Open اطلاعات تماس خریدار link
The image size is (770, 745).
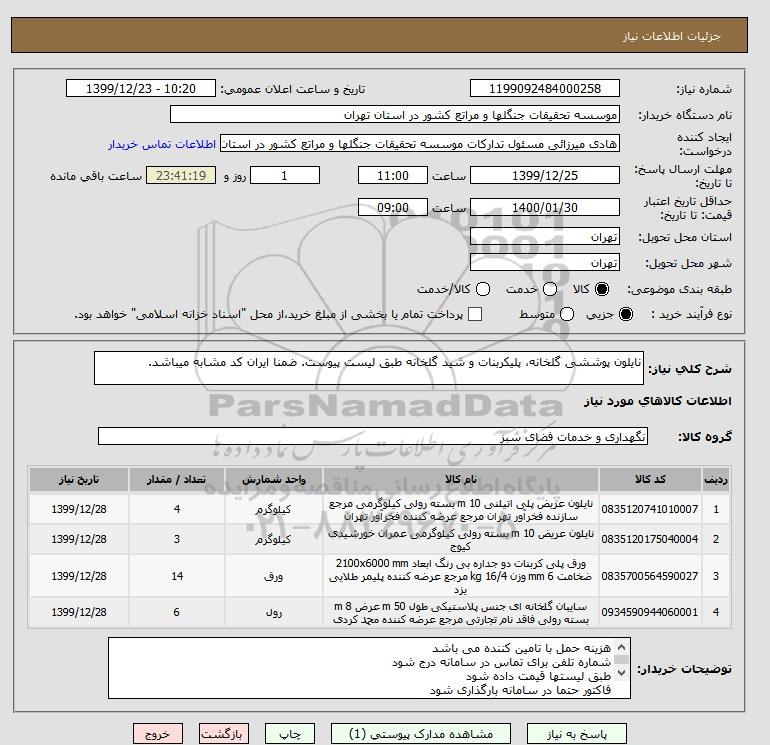[162, 144]
